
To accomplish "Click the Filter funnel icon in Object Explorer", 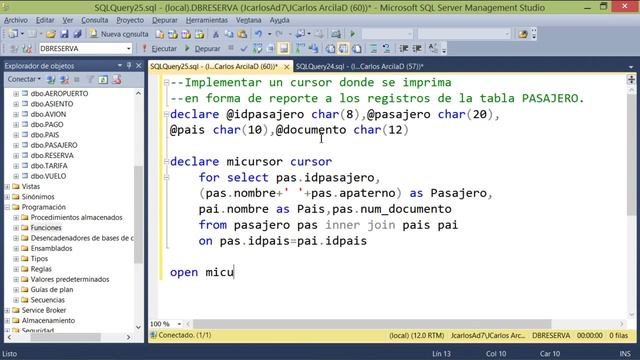I will pos(91,80).
